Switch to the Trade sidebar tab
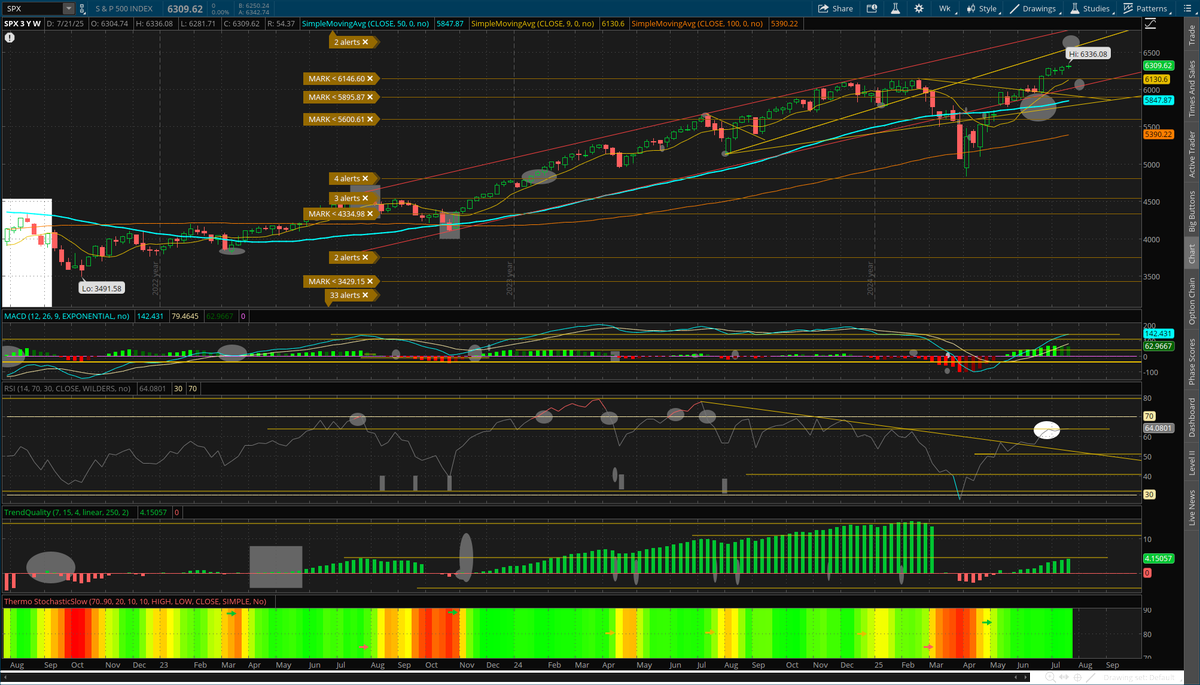1200x685 pixels. (1191, 36)
